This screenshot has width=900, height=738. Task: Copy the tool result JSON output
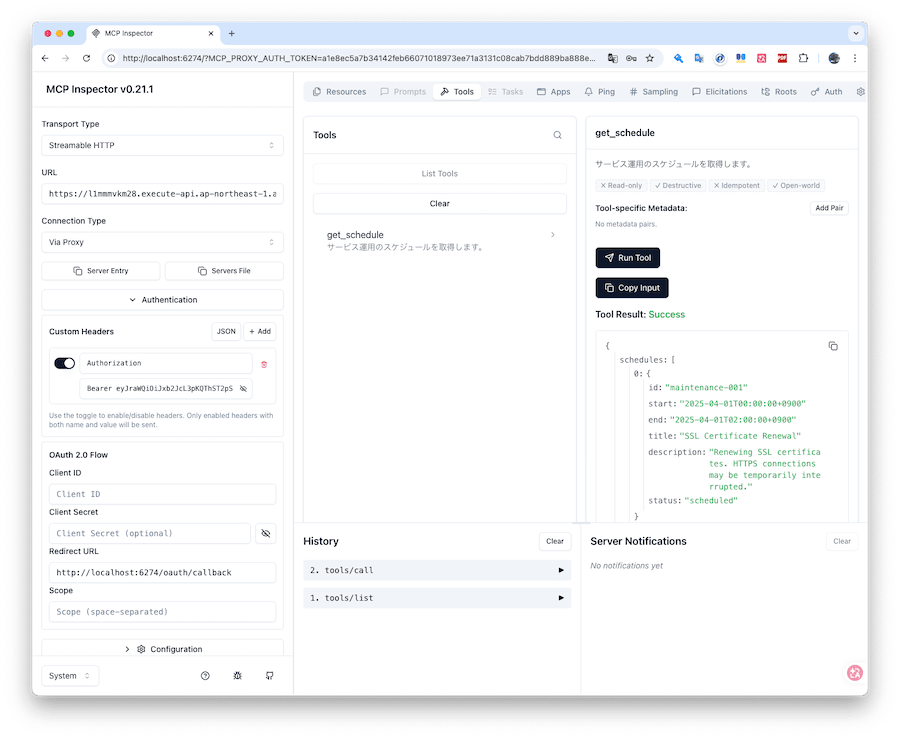click(x=833, y=346)
